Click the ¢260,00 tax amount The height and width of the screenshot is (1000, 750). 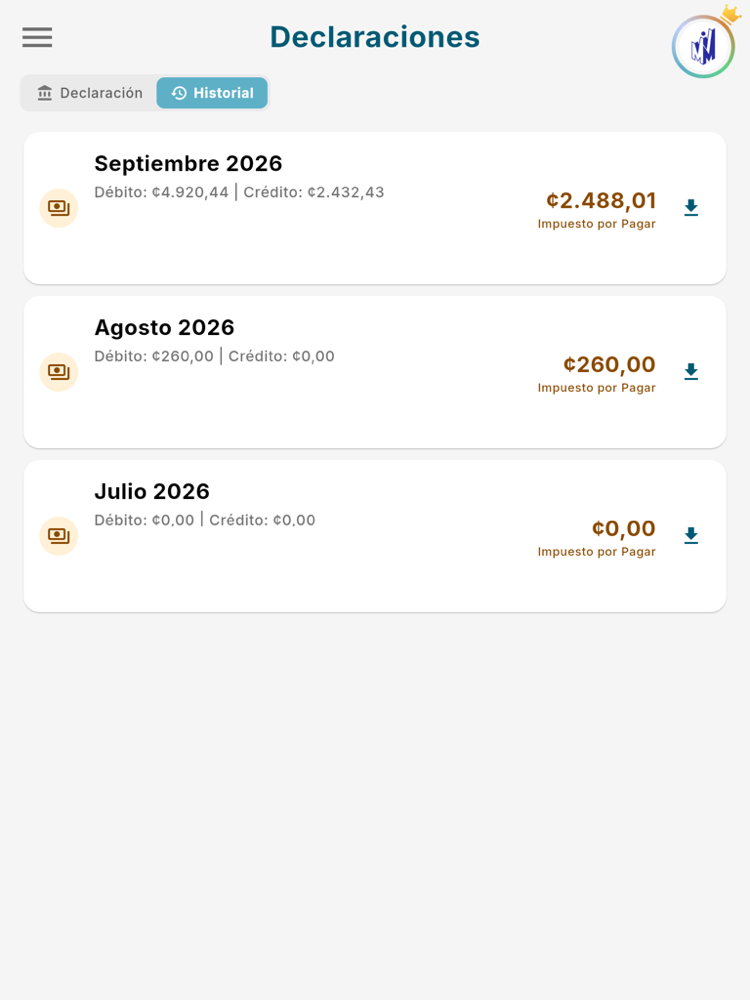tap(609, 365)
